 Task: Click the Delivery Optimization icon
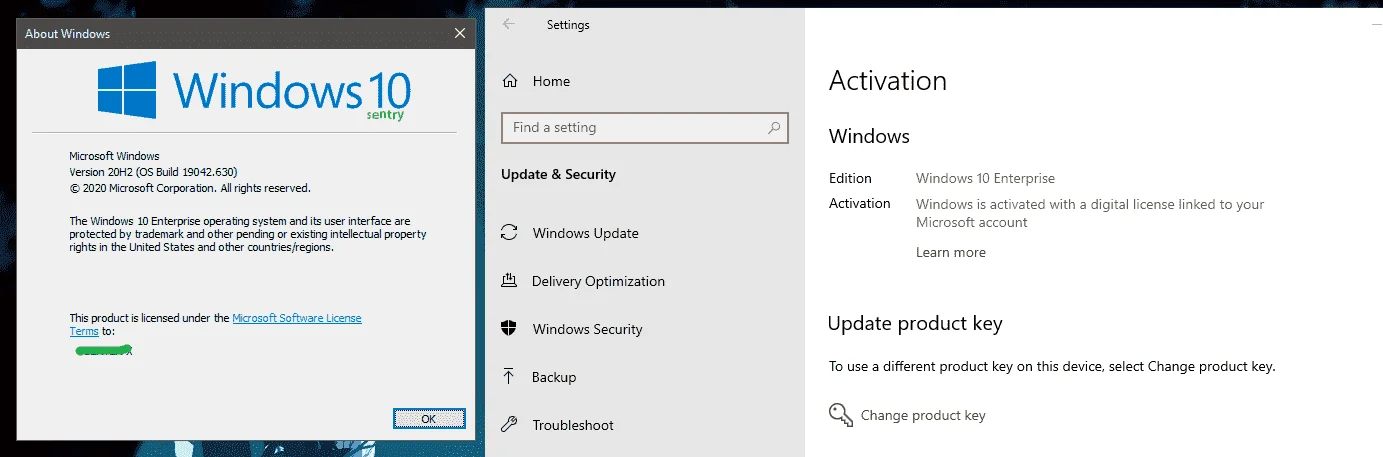pyautogui.click(x=510, y=281)
